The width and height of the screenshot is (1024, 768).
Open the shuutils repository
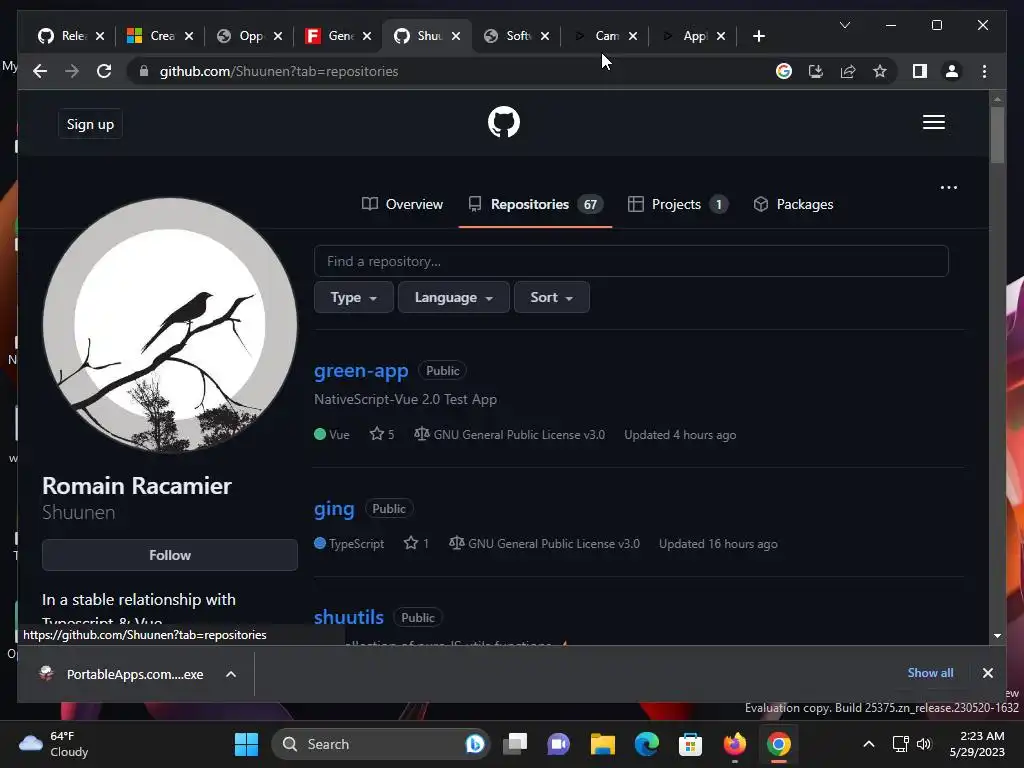click(349, 617)
